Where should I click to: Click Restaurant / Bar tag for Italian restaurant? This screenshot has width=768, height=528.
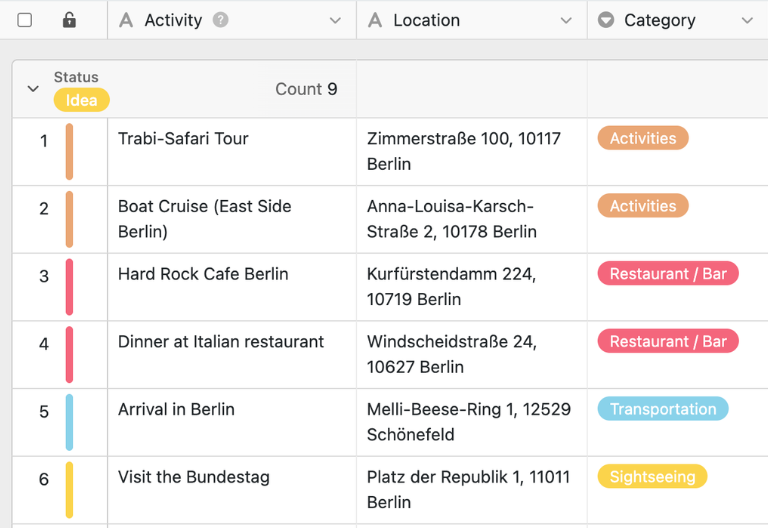click(668, 341)
